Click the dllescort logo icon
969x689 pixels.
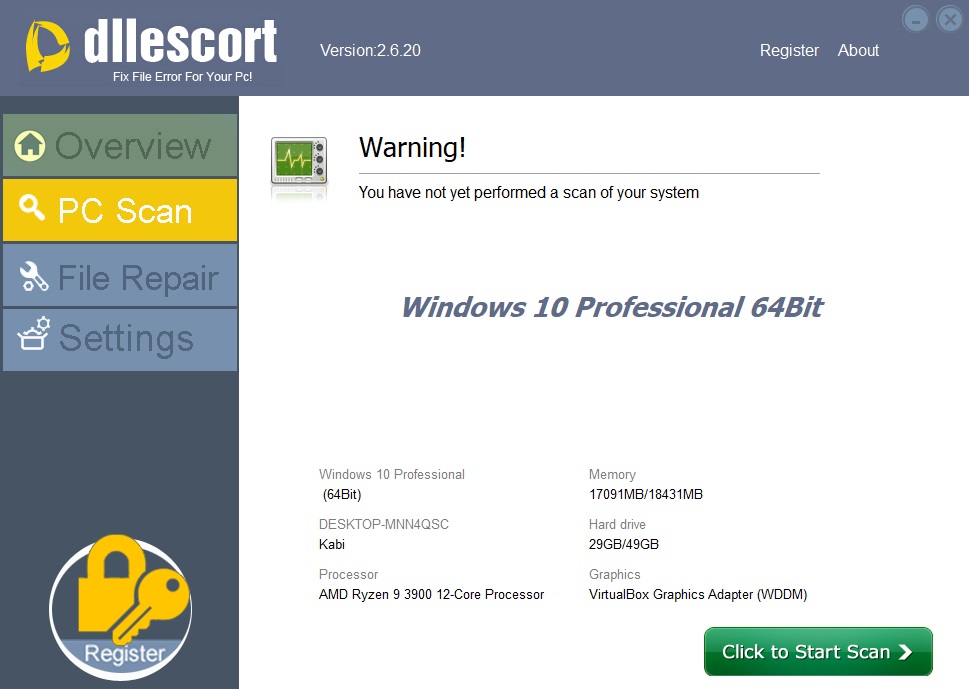click(x=47, y=46)
